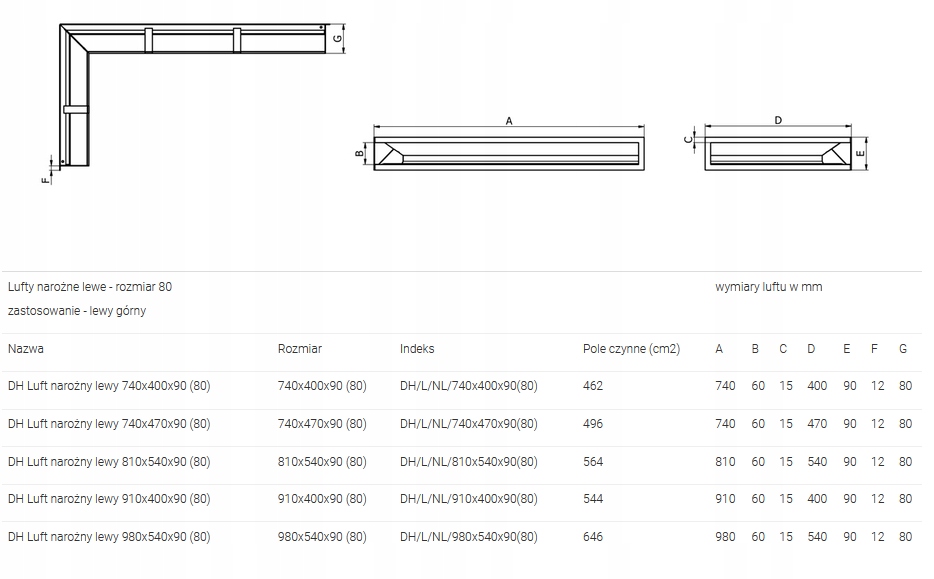Click index 'DH/L/NL/810x540x90(80)'

coord(469,462)
